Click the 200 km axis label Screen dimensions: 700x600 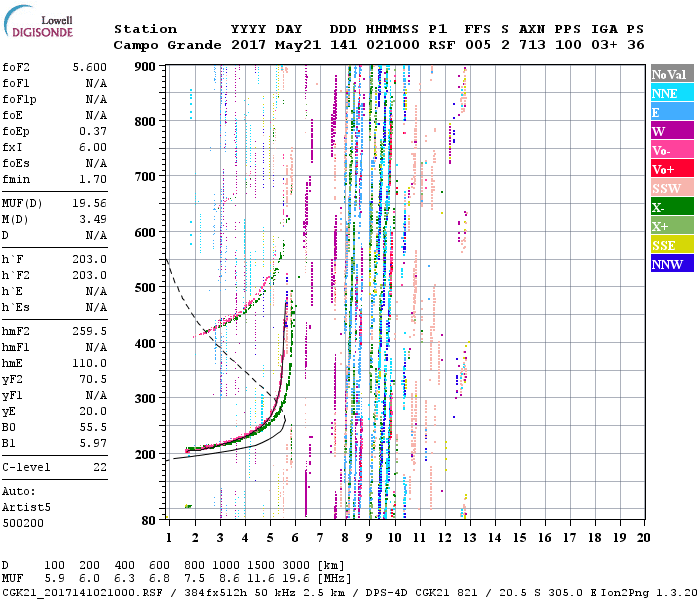(x=145, y=454)
